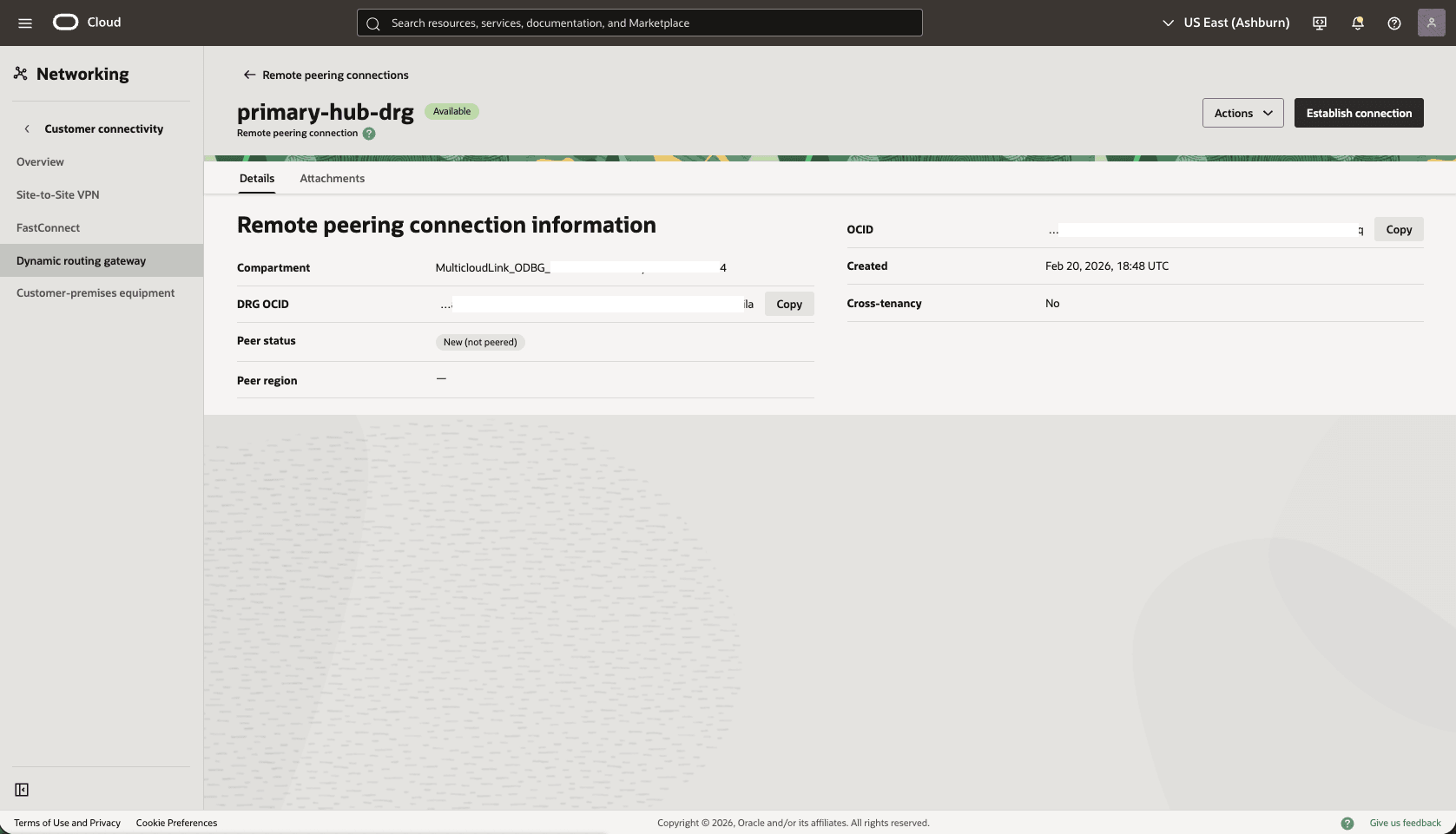Open the notifications bell
This screenshot has width=1456, height=834.
coord(1357,23)
